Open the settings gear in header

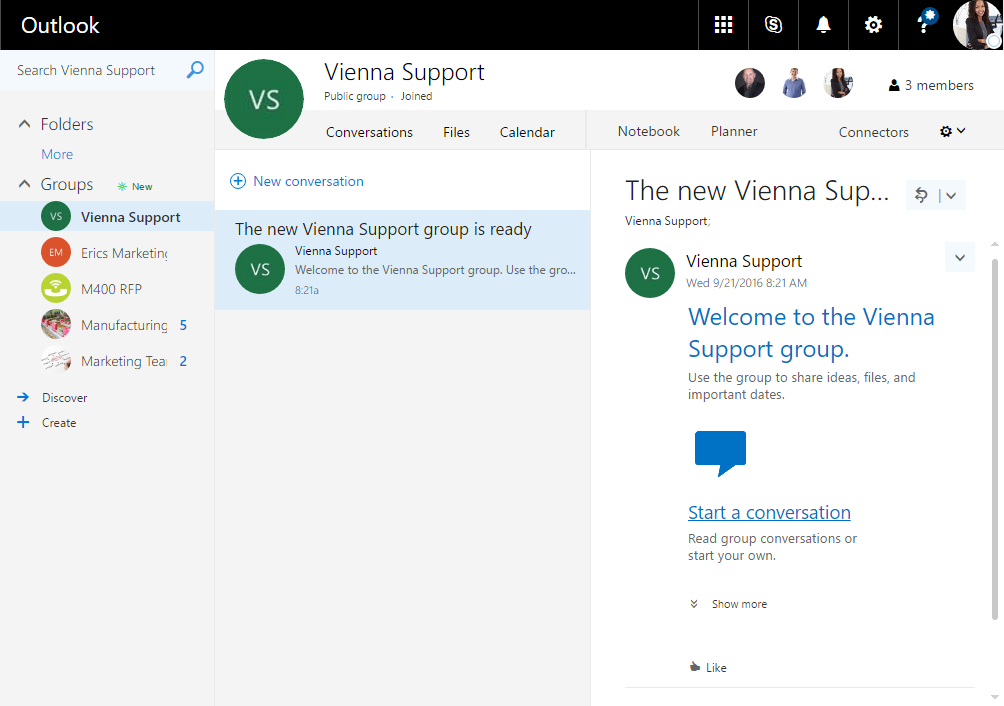(x=873, y=25)
